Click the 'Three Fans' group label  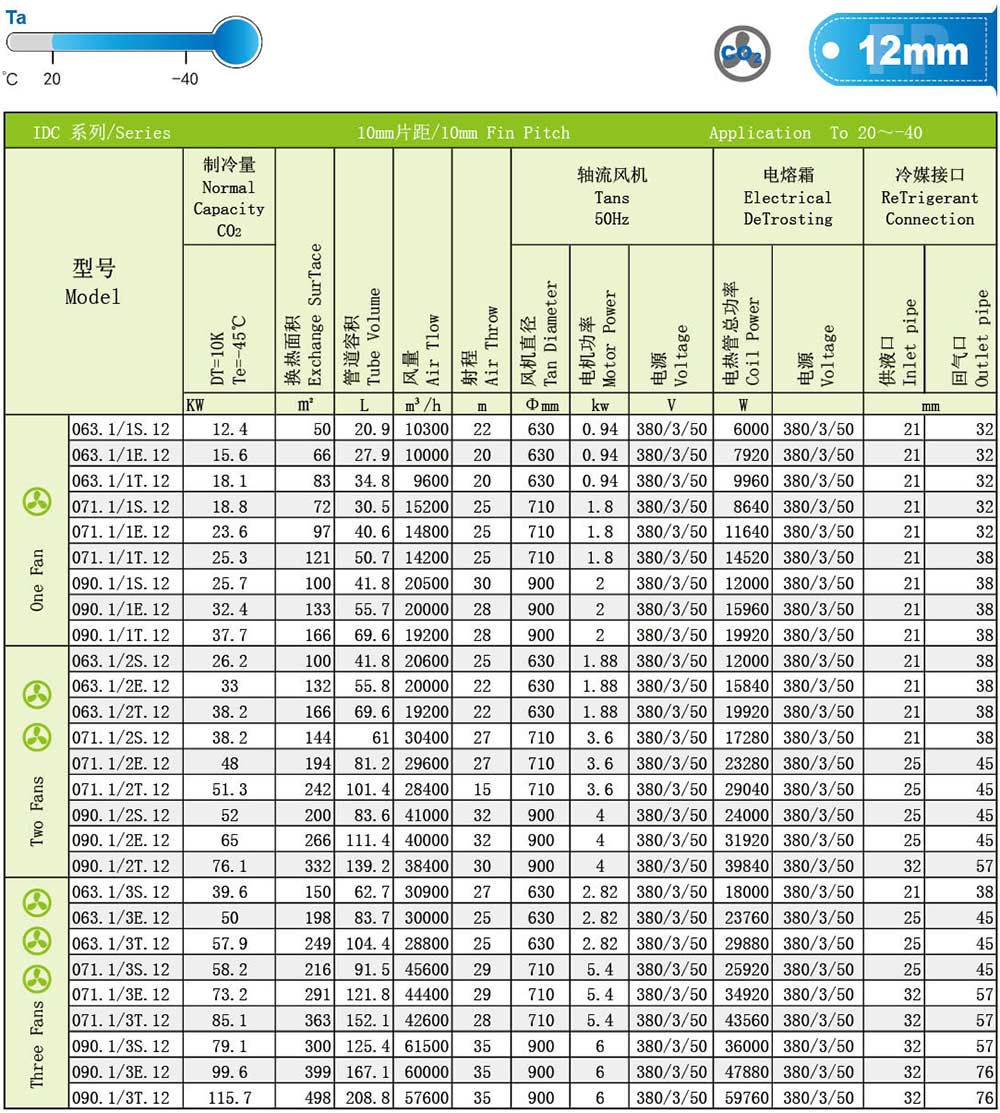[37, 1043]
